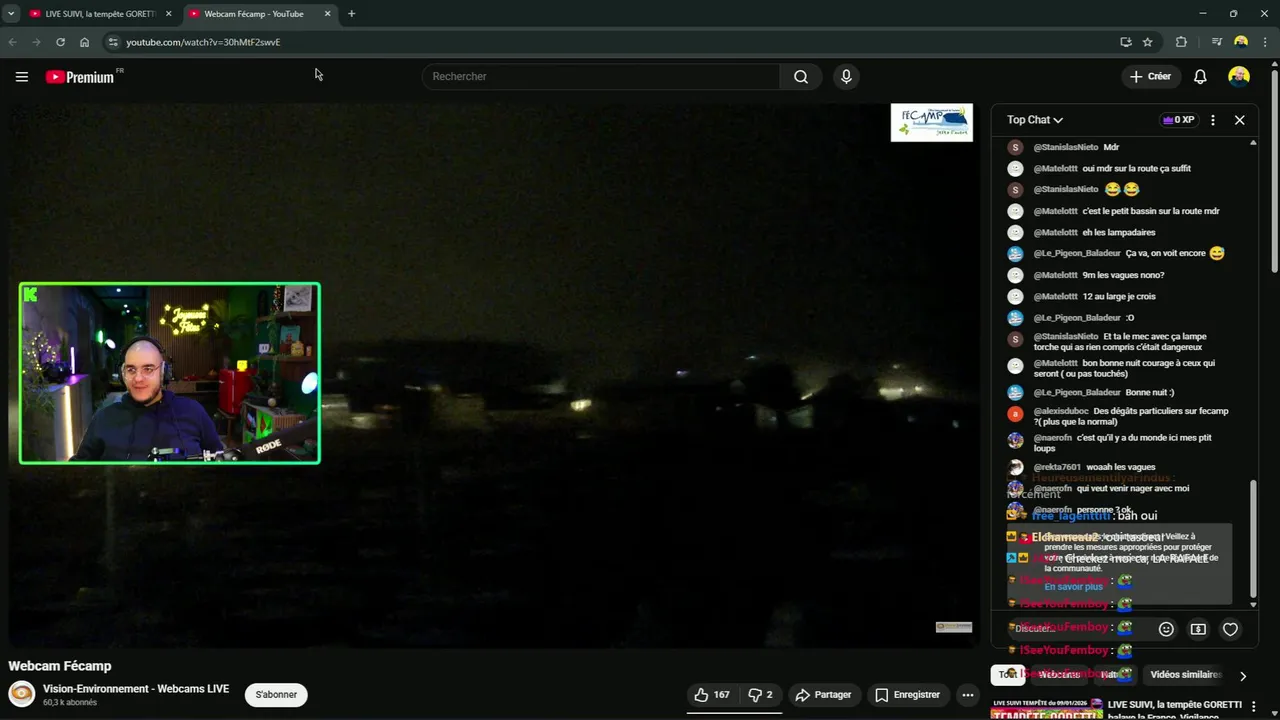The image size is (1280, 720).
Task: Open LIVE SUIVI tempête GORETTI suggested video
Action: 1175,711
